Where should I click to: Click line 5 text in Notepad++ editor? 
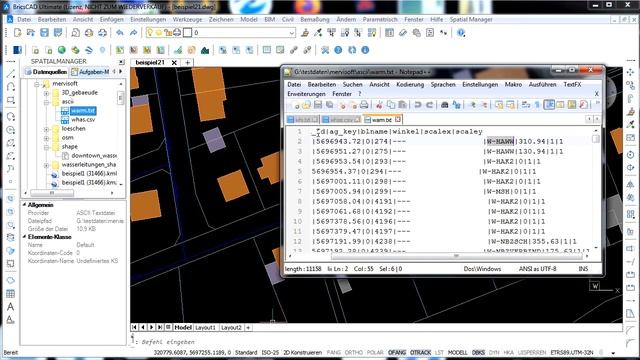[x=424, y=171]
